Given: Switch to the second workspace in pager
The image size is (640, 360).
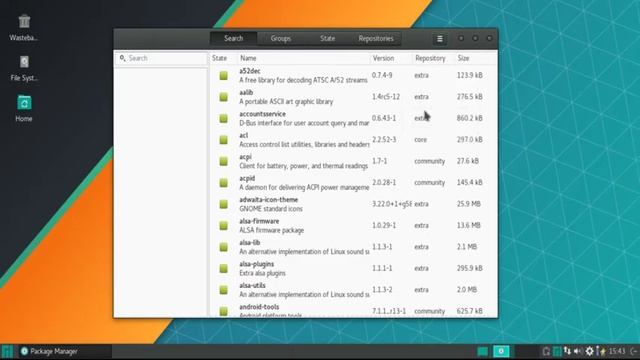Looking at the screenshot, I should (501, 351).
